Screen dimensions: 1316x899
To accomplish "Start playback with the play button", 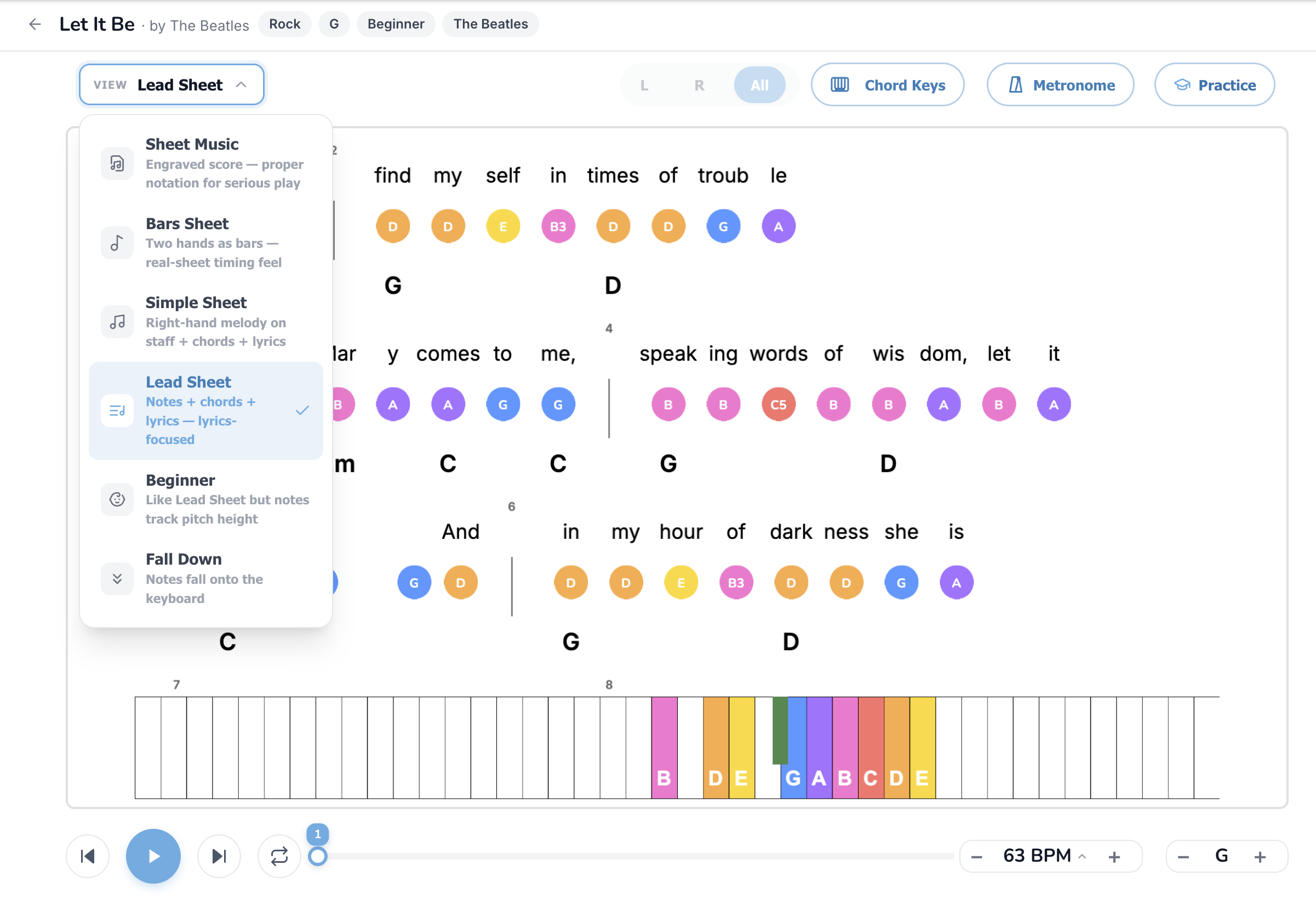I will pyautogui.click(x=153, y=855).
